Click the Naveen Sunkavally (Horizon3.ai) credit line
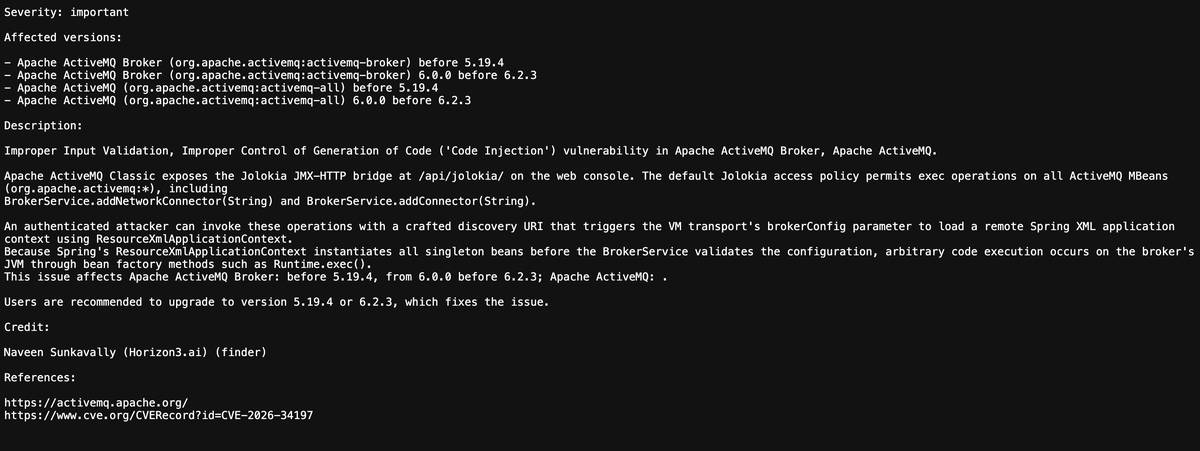1200x451 pixels. [x=135, y=352]
